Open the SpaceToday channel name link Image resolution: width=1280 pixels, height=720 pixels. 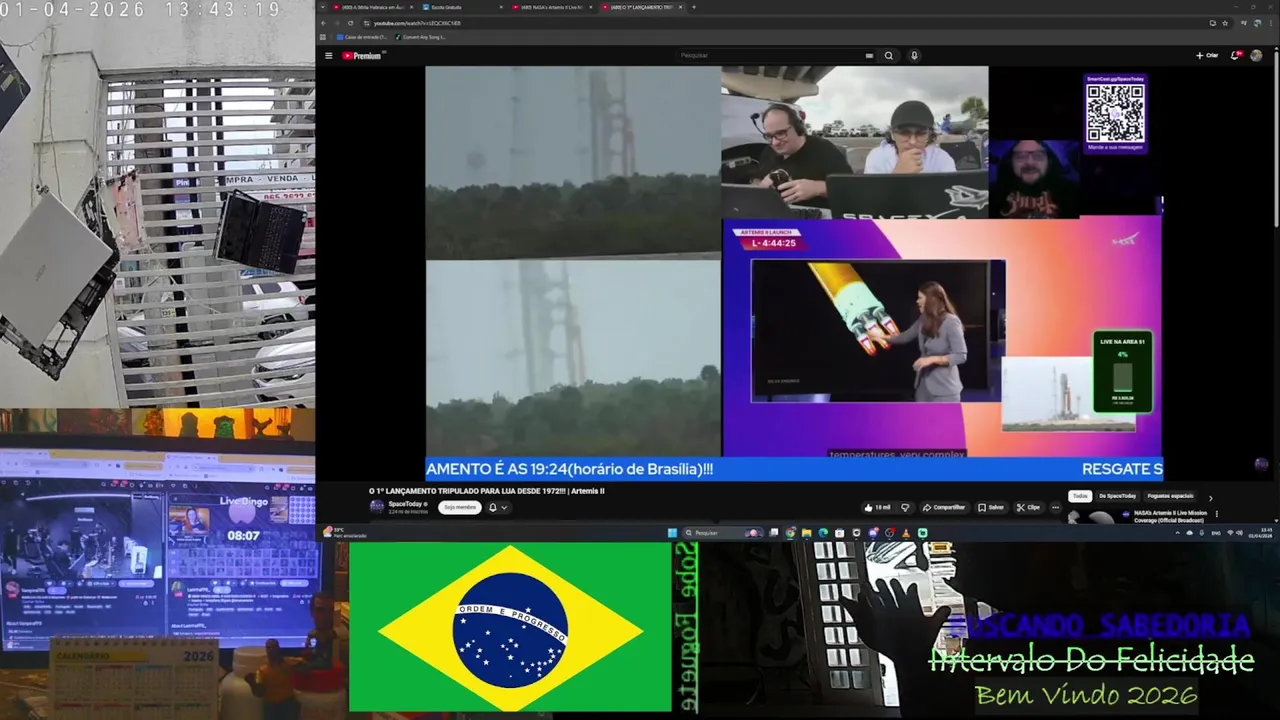[406, 503]
